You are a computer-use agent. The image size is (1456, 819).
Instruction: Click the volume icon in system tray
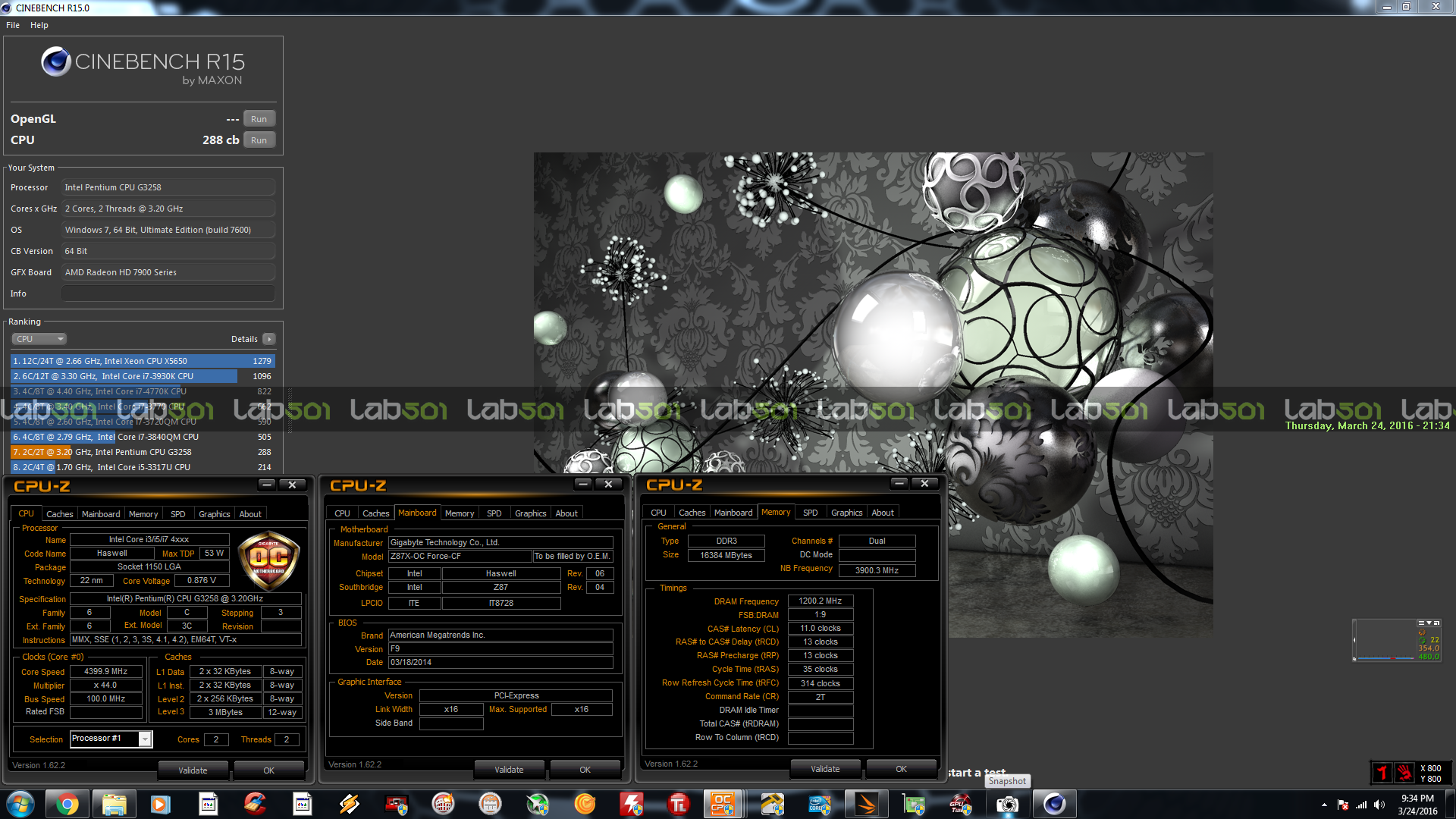click(x=1379, y=805)
